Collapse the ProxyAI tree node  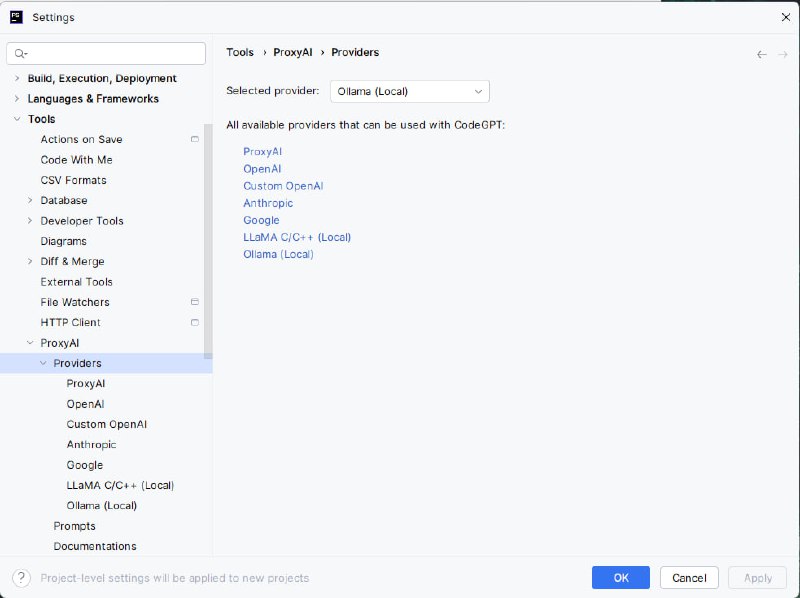click(30, 343)
